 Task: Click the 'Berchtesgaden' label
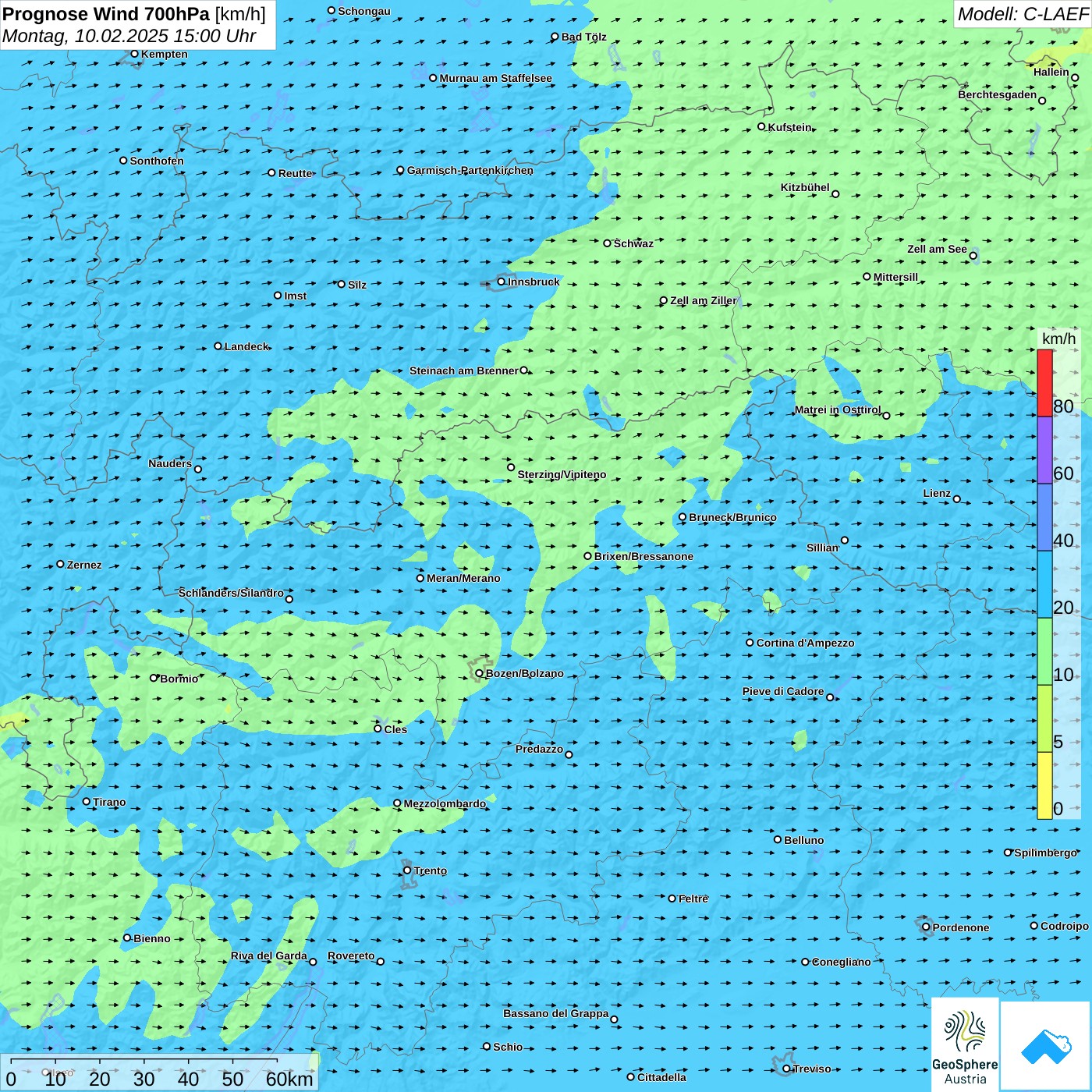pos(997,94)
